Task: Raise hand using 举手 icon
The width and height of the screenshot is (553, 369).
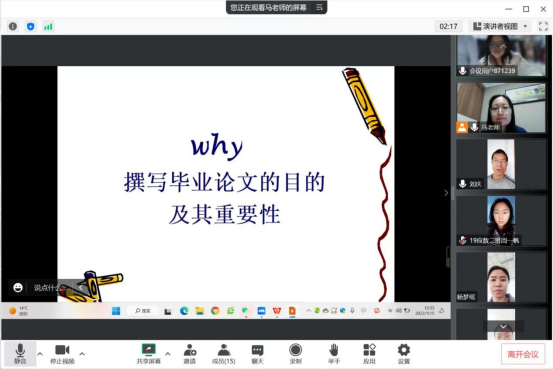Action: point(334,354)
